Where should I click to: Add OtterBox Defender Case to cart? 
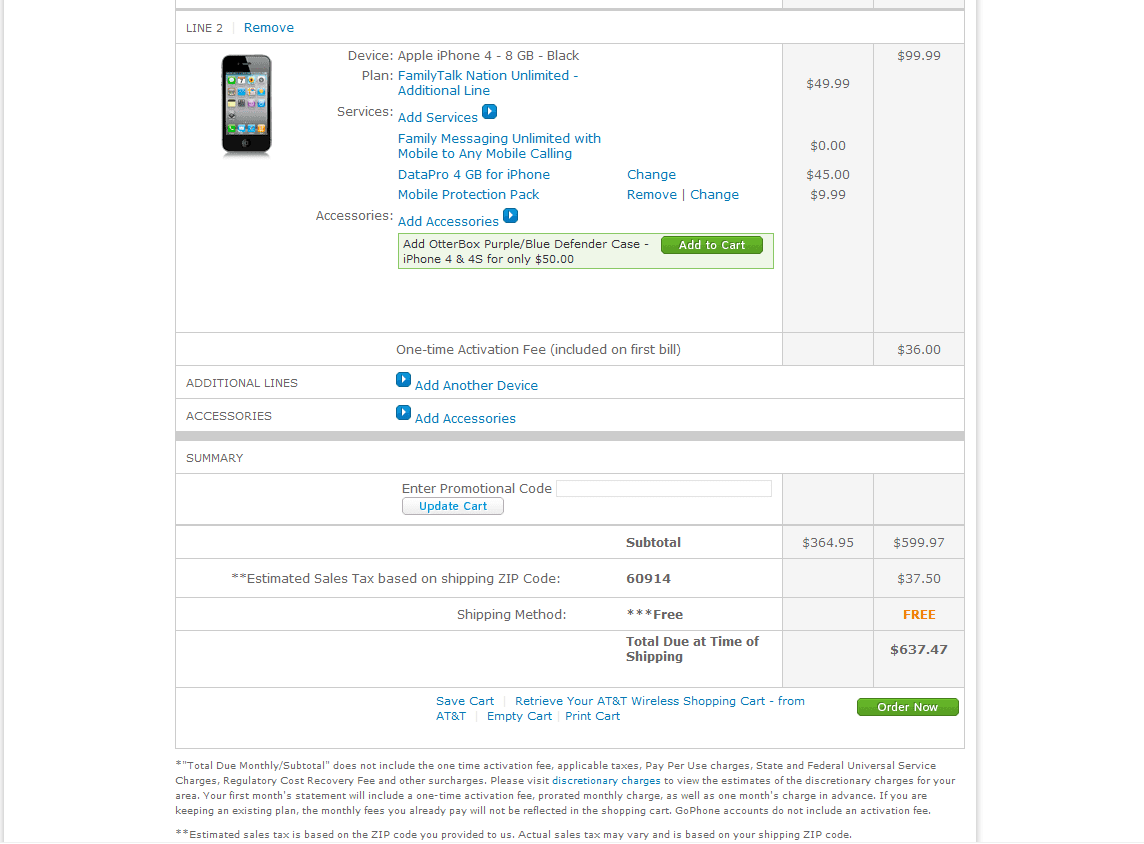711,245
